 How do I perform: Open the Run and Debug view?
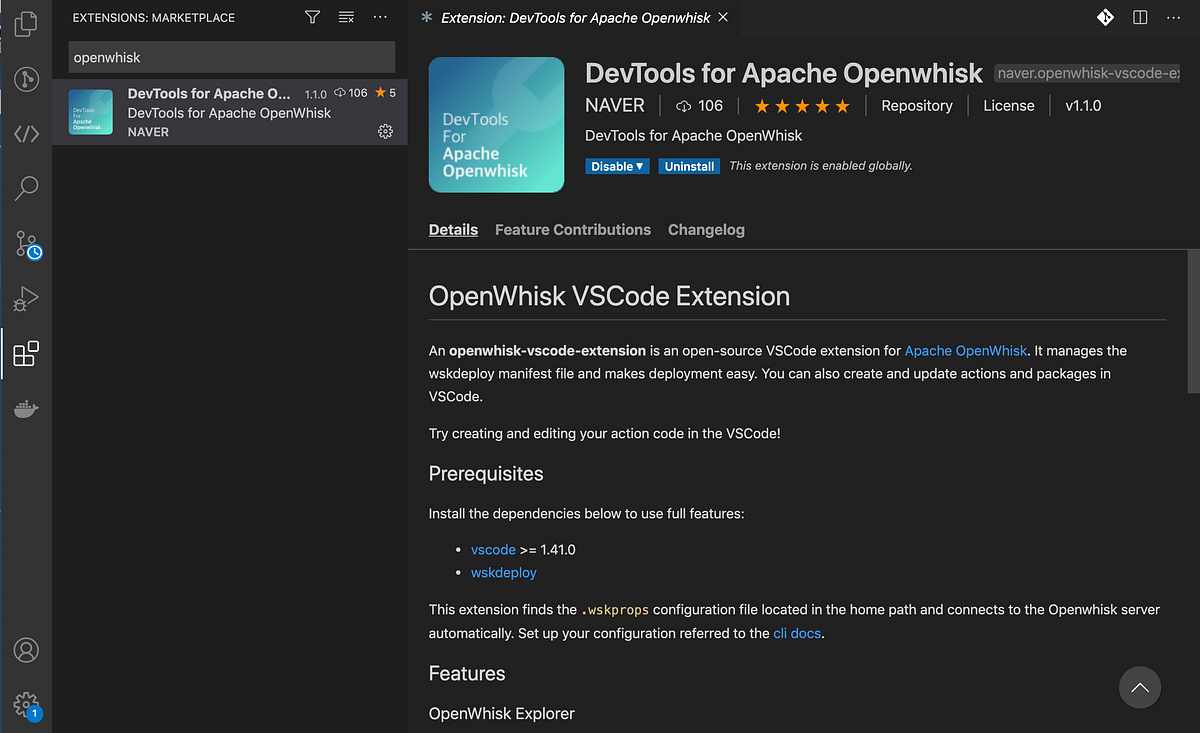[x=27, y=298]
